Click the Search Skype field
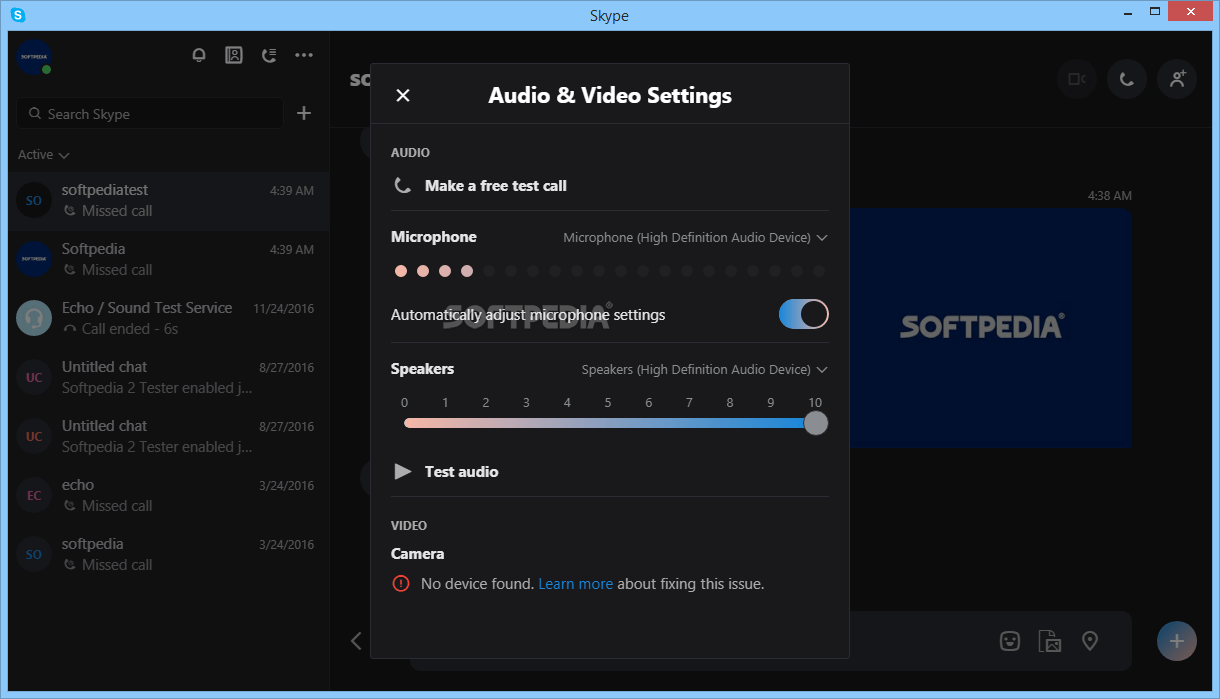Image resolution: width=1220 pixels, height=699 pixels. (150, 114)
